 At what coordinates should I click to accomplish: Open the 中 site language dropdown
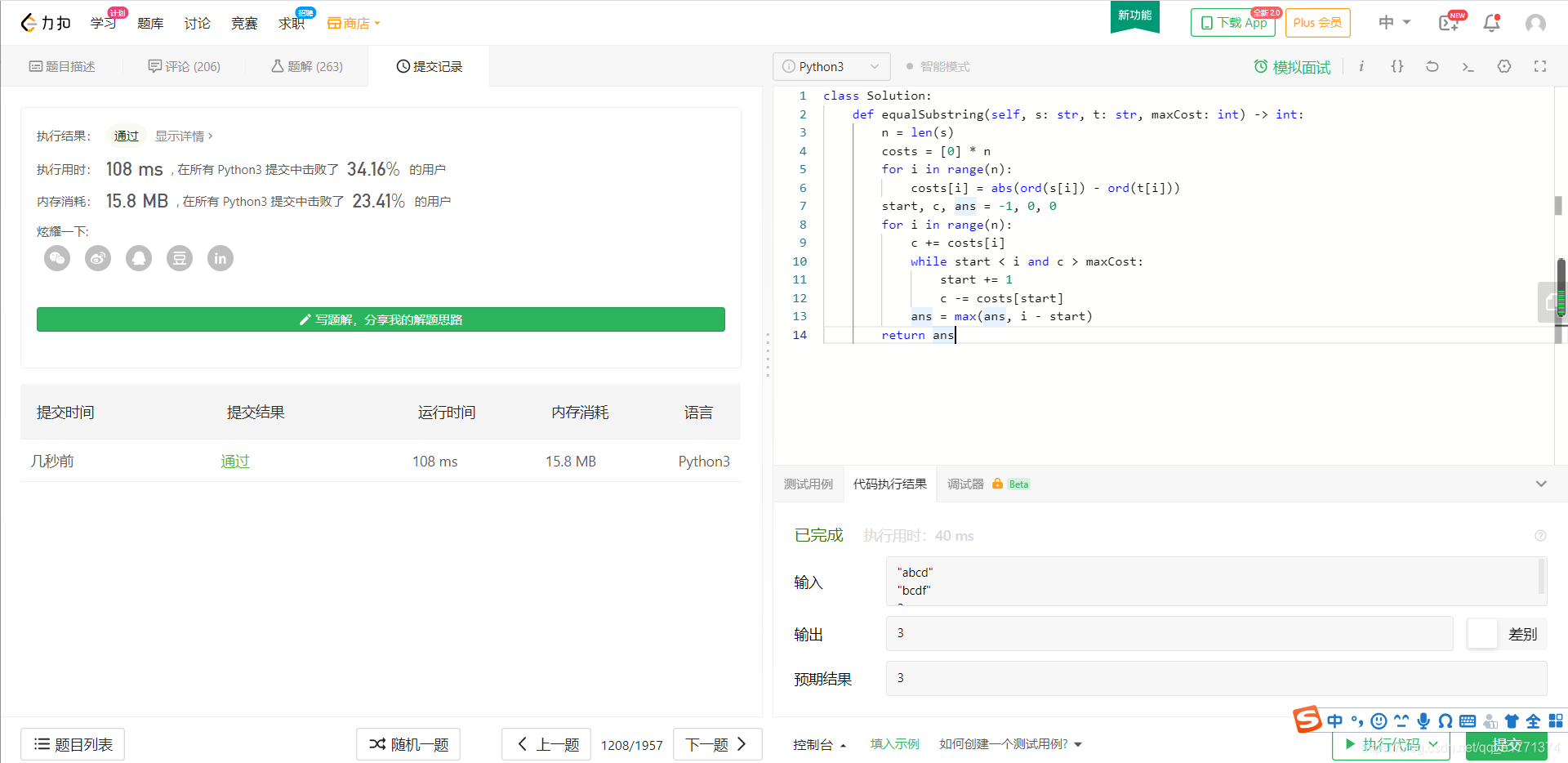1395,22
